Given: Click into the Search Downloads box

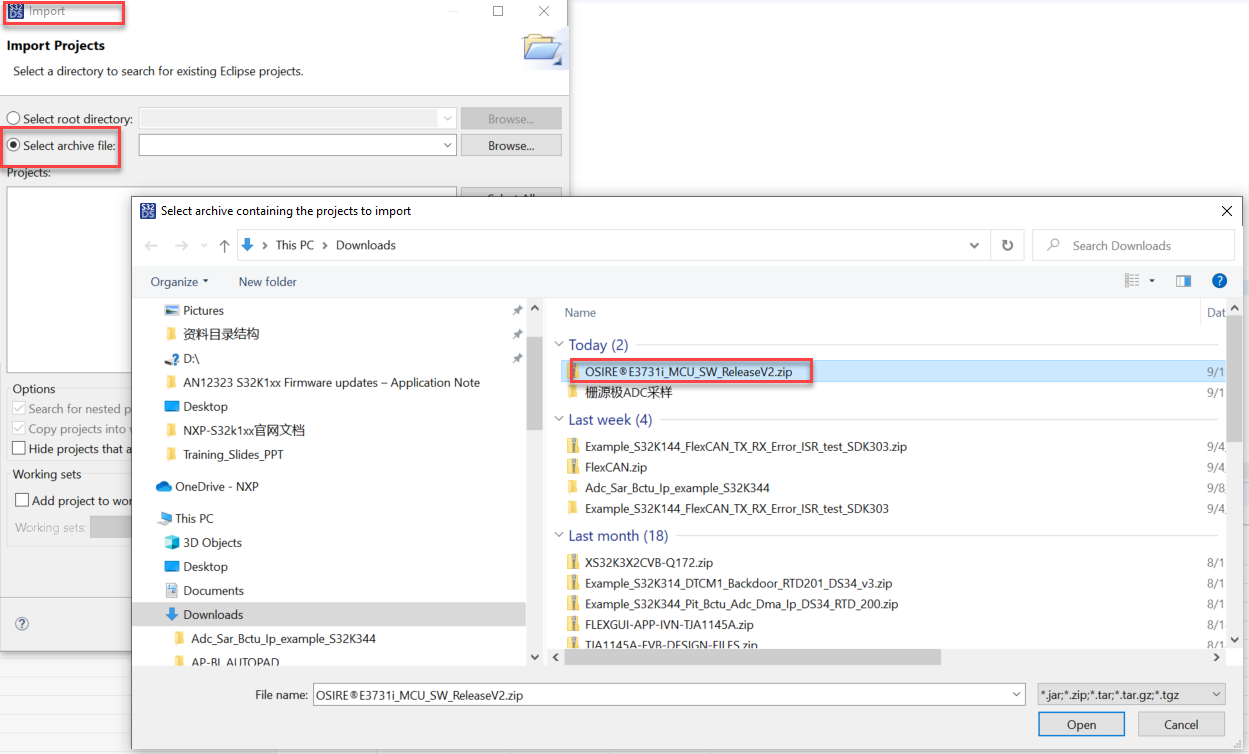Looking at the screenshot, I should click(x=1134, y=245).
